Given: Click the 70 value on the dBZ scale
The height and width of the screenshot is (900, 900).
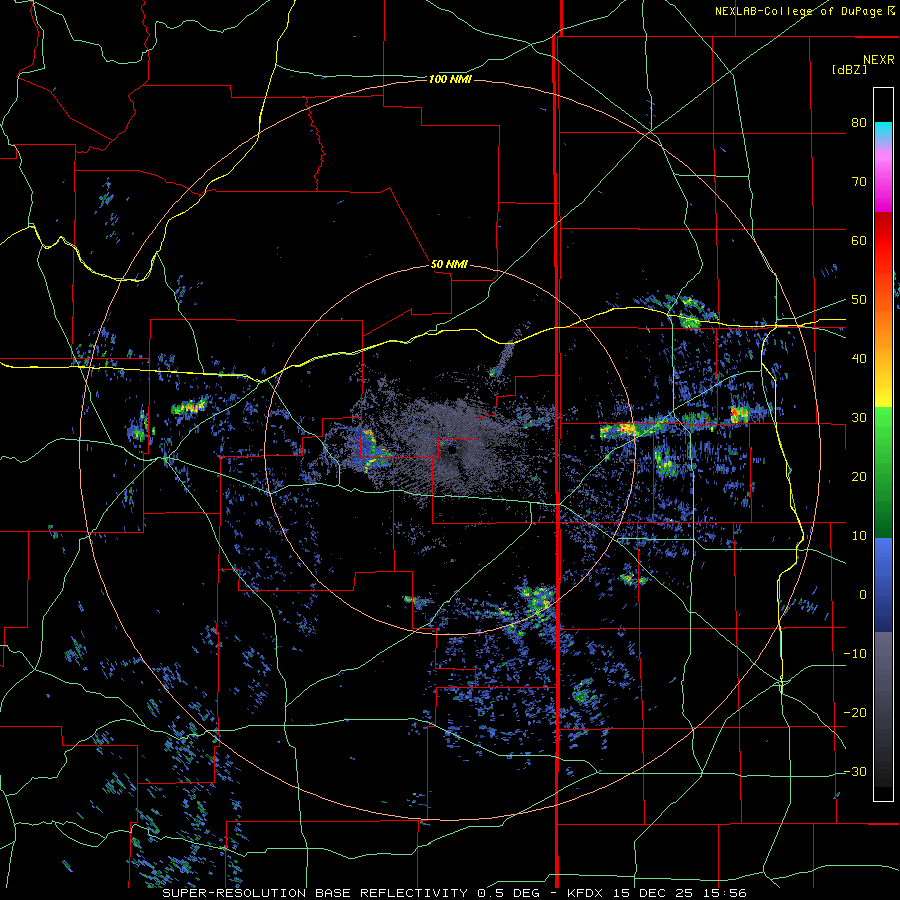Looking at the screenshot, I should [x=859, y=181].
